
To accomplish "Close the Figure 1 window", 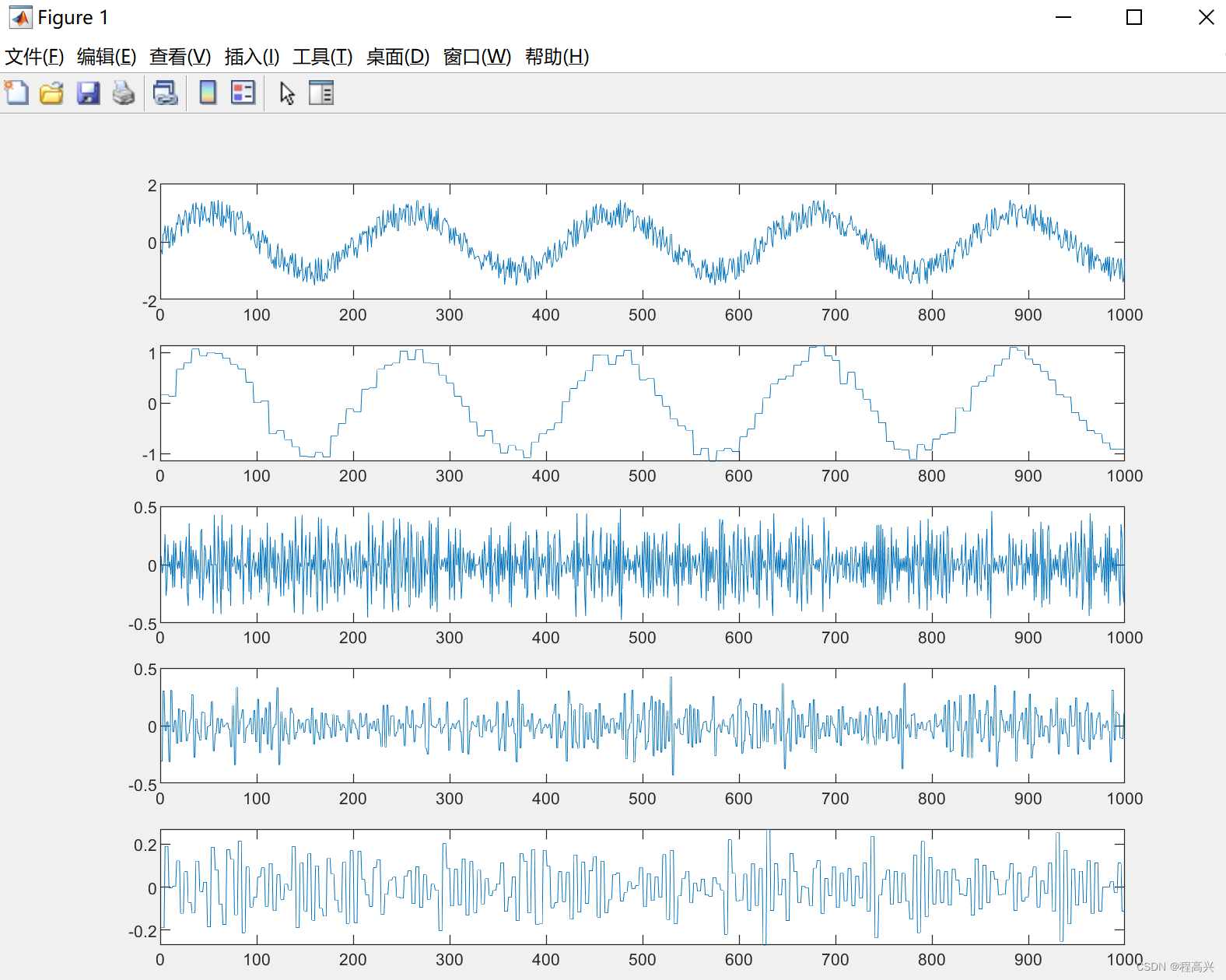I will click(1206, 17).
